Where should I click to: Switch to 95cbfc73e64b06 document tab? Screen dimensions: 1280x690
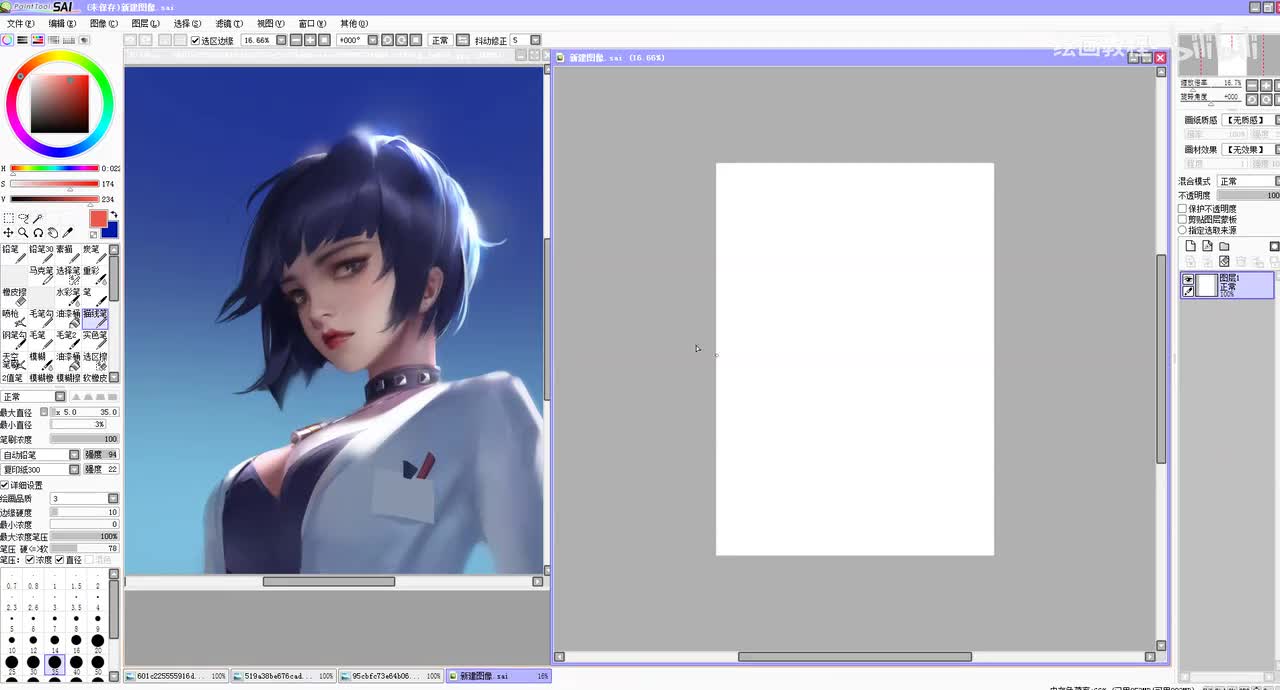[391, 676]
